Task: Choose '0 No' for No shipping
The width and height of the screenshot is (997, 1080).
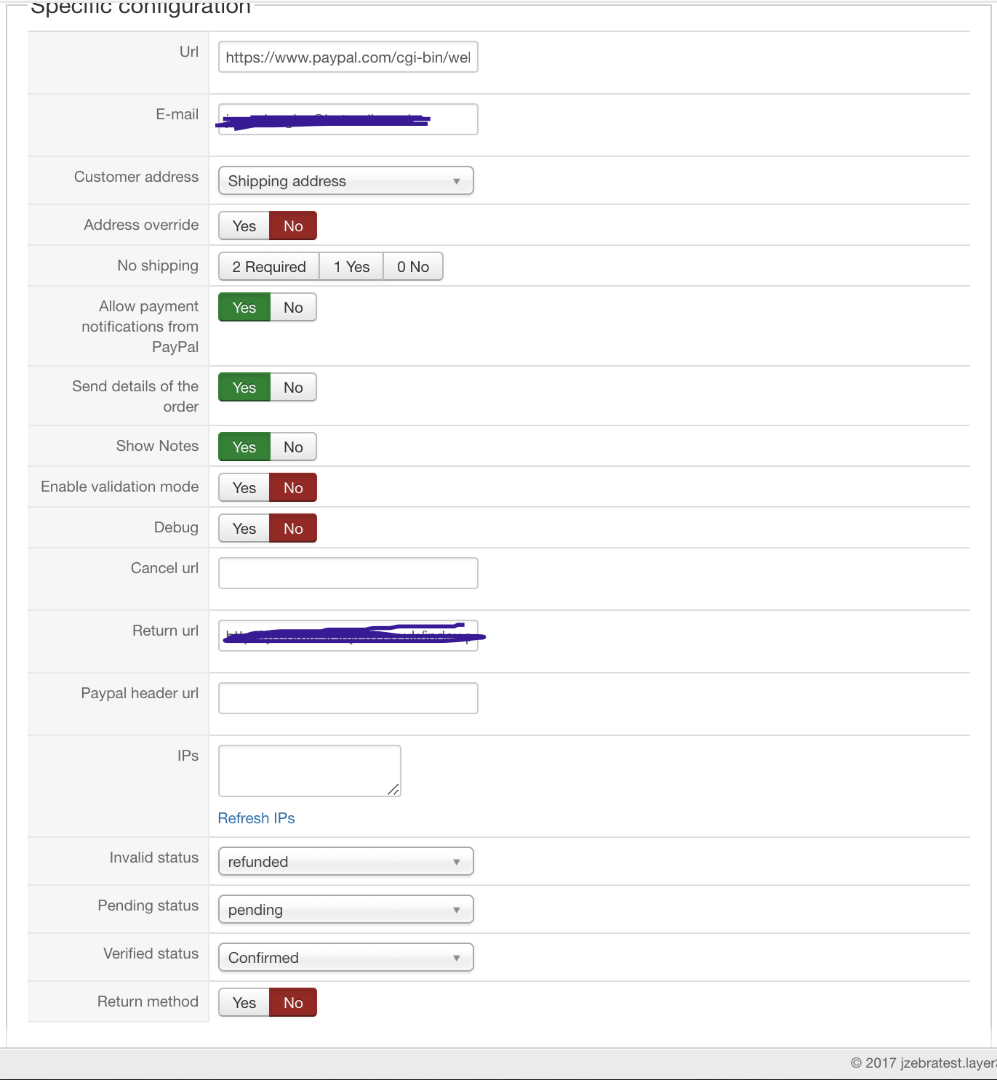Action: (x=412, y=267)
